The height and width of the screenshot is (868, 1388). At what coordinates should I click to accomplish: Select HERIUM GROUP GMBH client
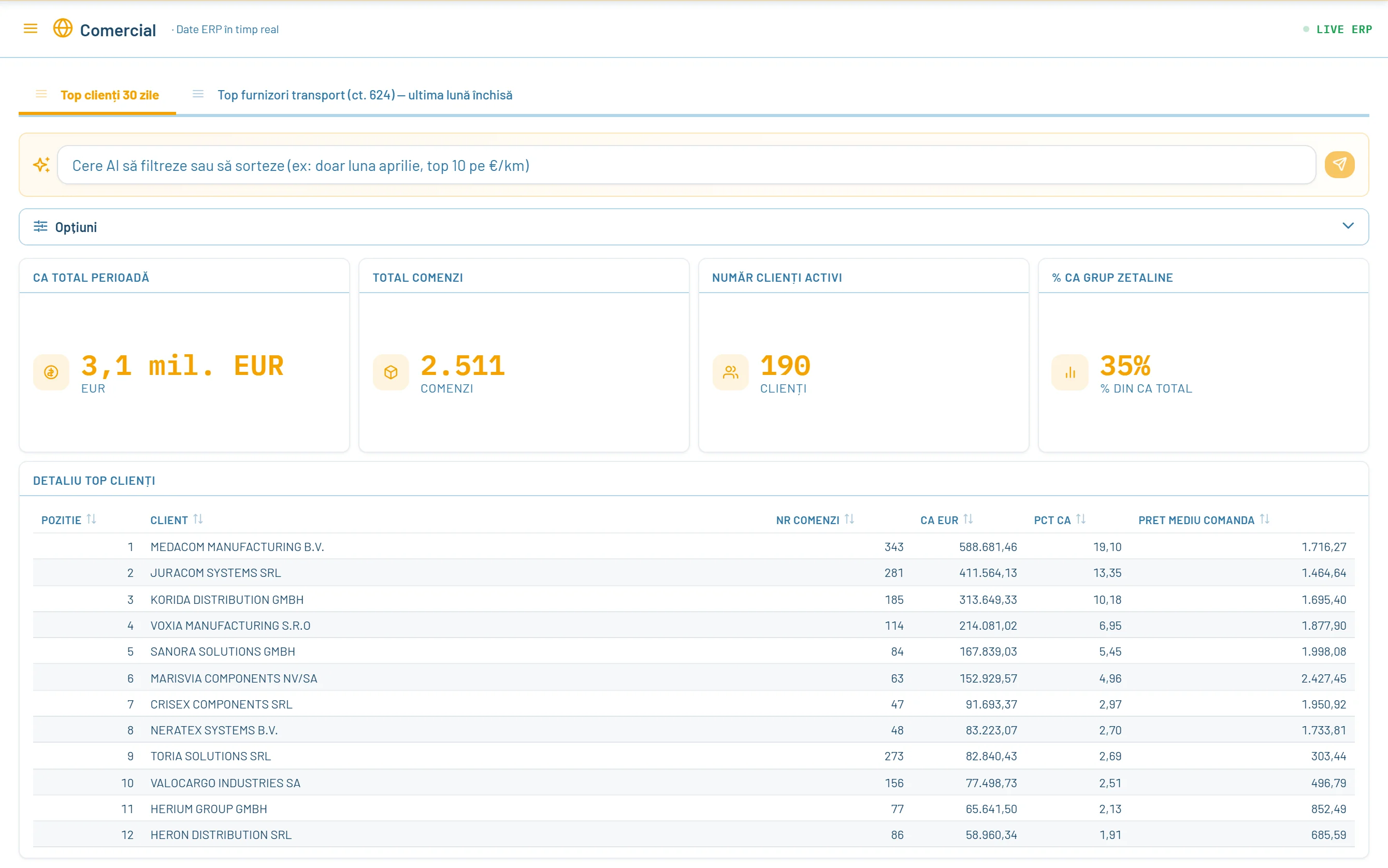[208, 809]
